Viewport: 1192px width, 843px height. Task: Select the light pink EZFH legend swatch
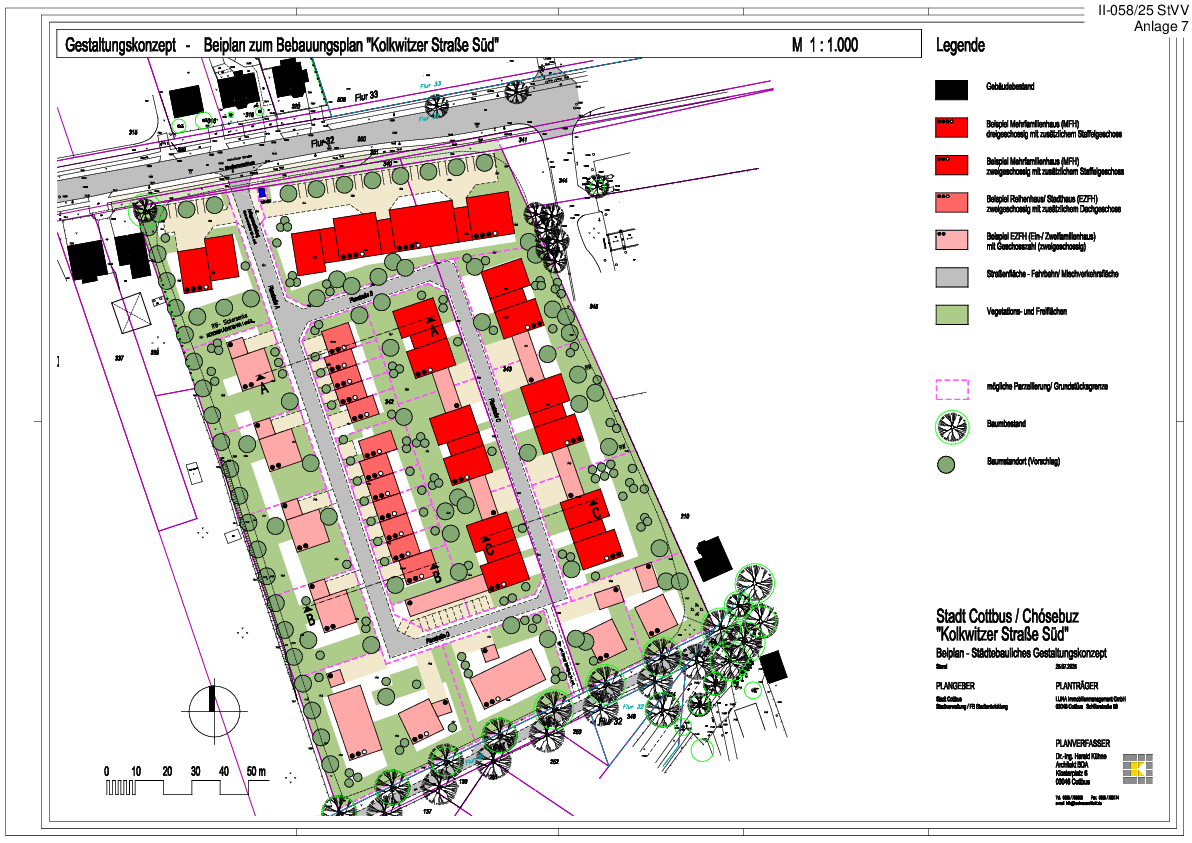pyautogui.click(x=952, y=240)
